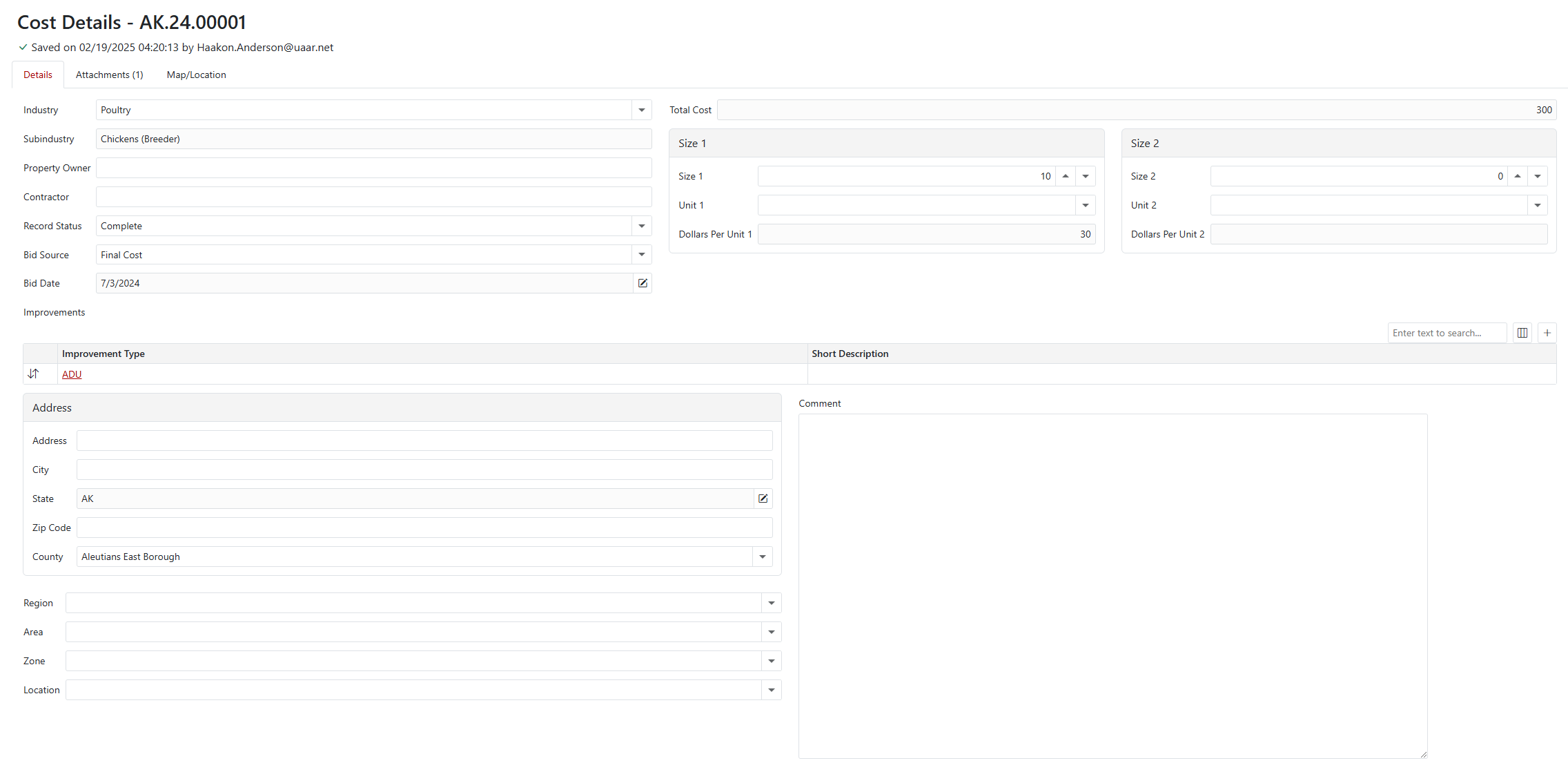The image size is (1568, 763).
Task: Click the Bid Date edit icon
Action: pyautogui.click(x=643, y=283)
